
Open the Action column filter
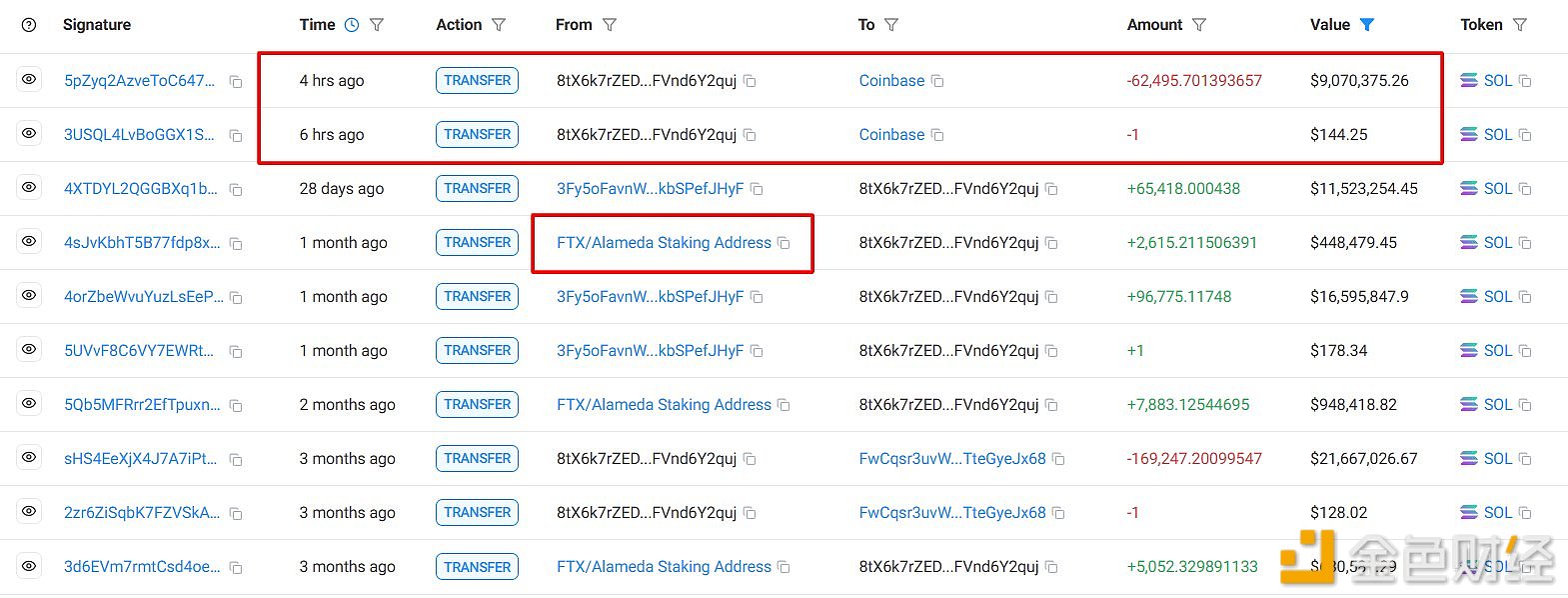(499, 25)
